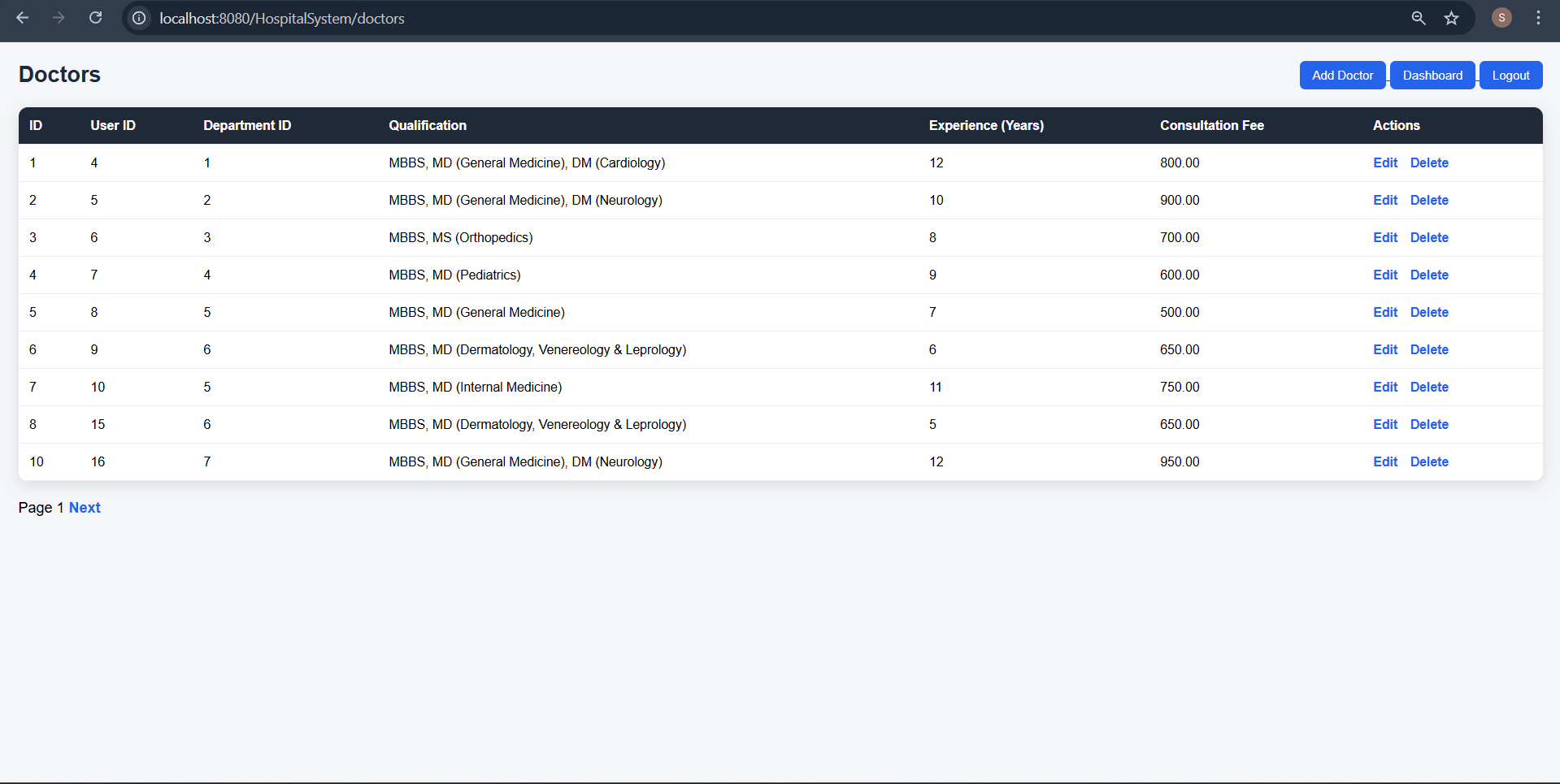Edit the doctor with ID 1

[x=1384, y=163]
